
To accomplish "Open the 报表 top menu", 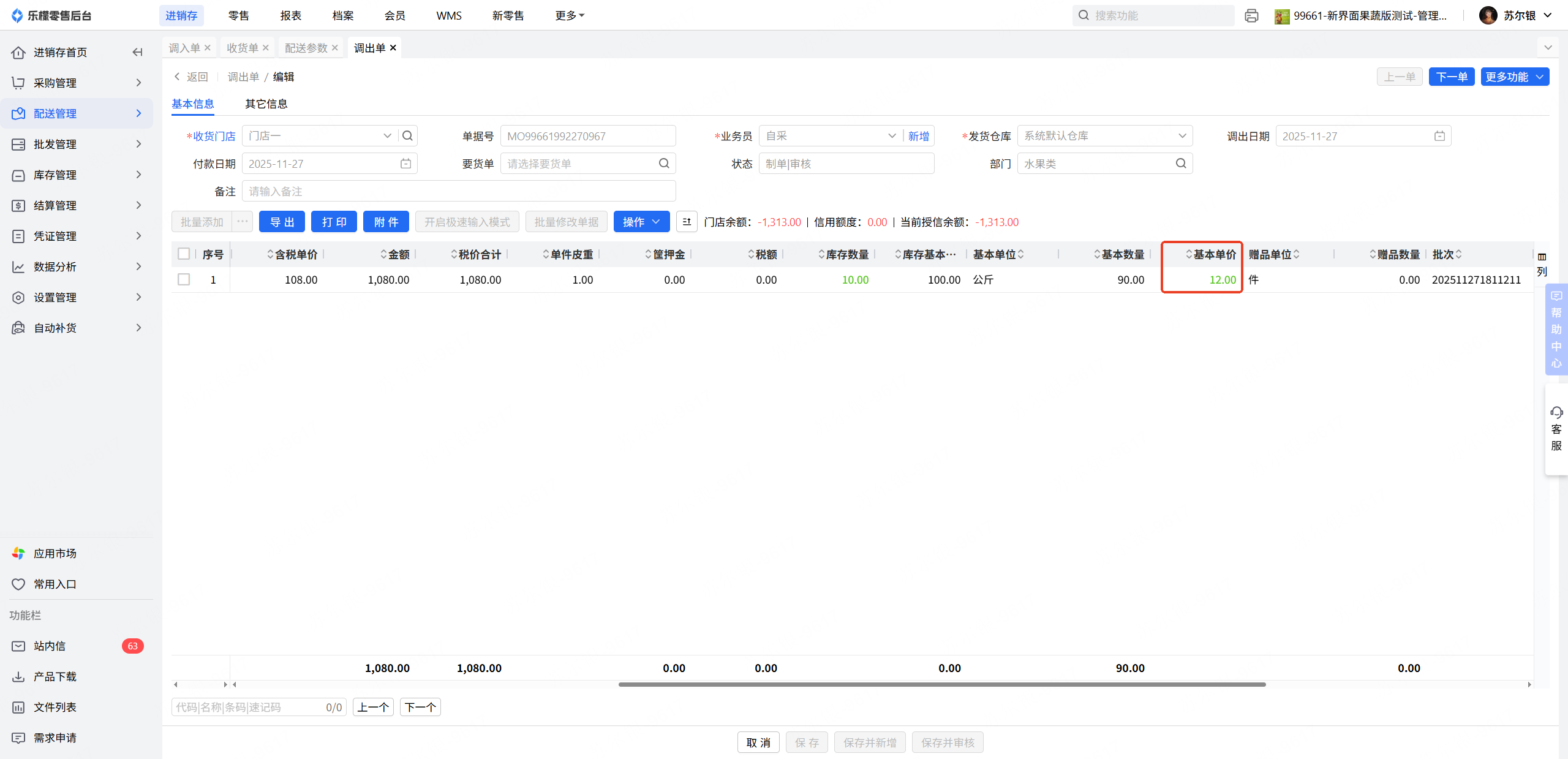I will [290, 15].
